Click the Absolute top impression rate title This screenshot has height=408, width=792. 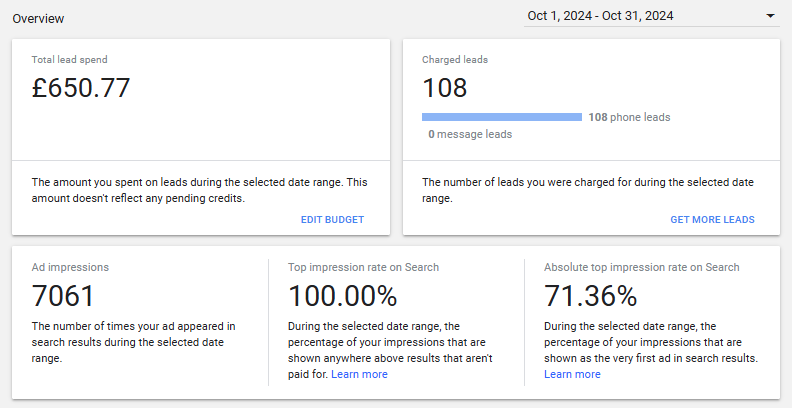[641, 267]
